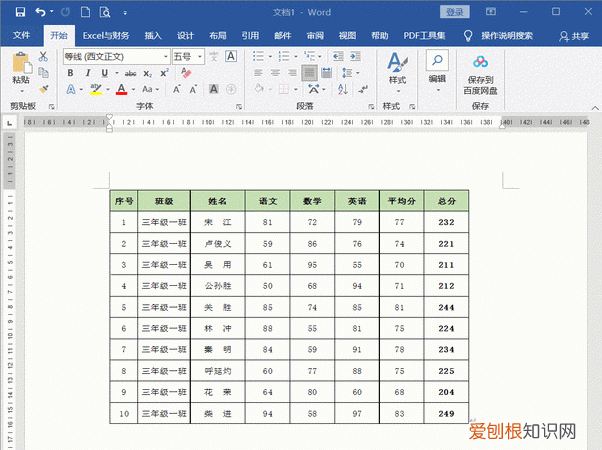Center align the paragraph
This screenshot has width=602, height=450.
click(x=275, y=73)
